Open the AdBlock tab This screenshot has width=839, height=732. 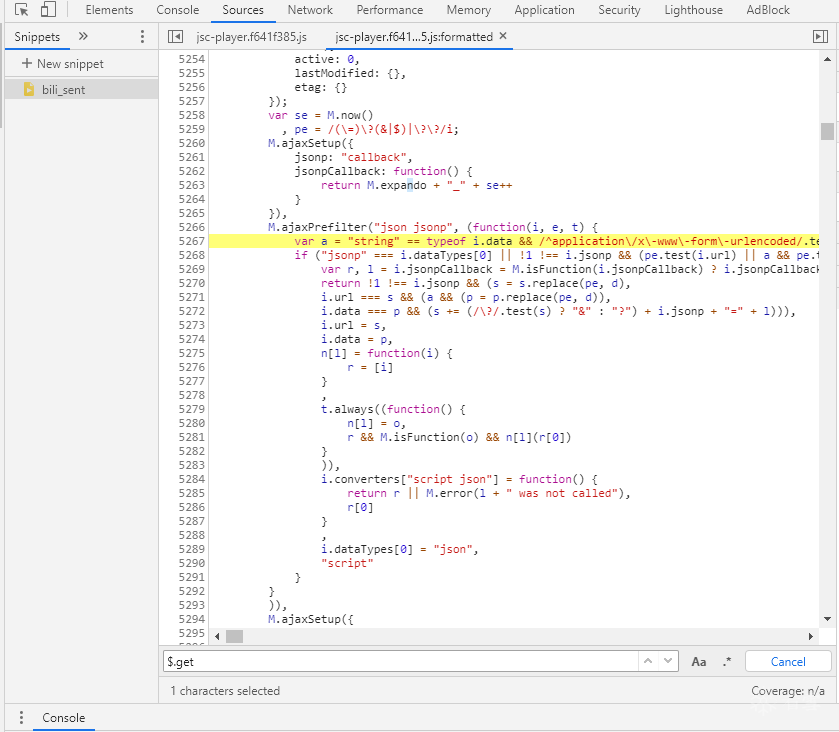pos(768,10)
